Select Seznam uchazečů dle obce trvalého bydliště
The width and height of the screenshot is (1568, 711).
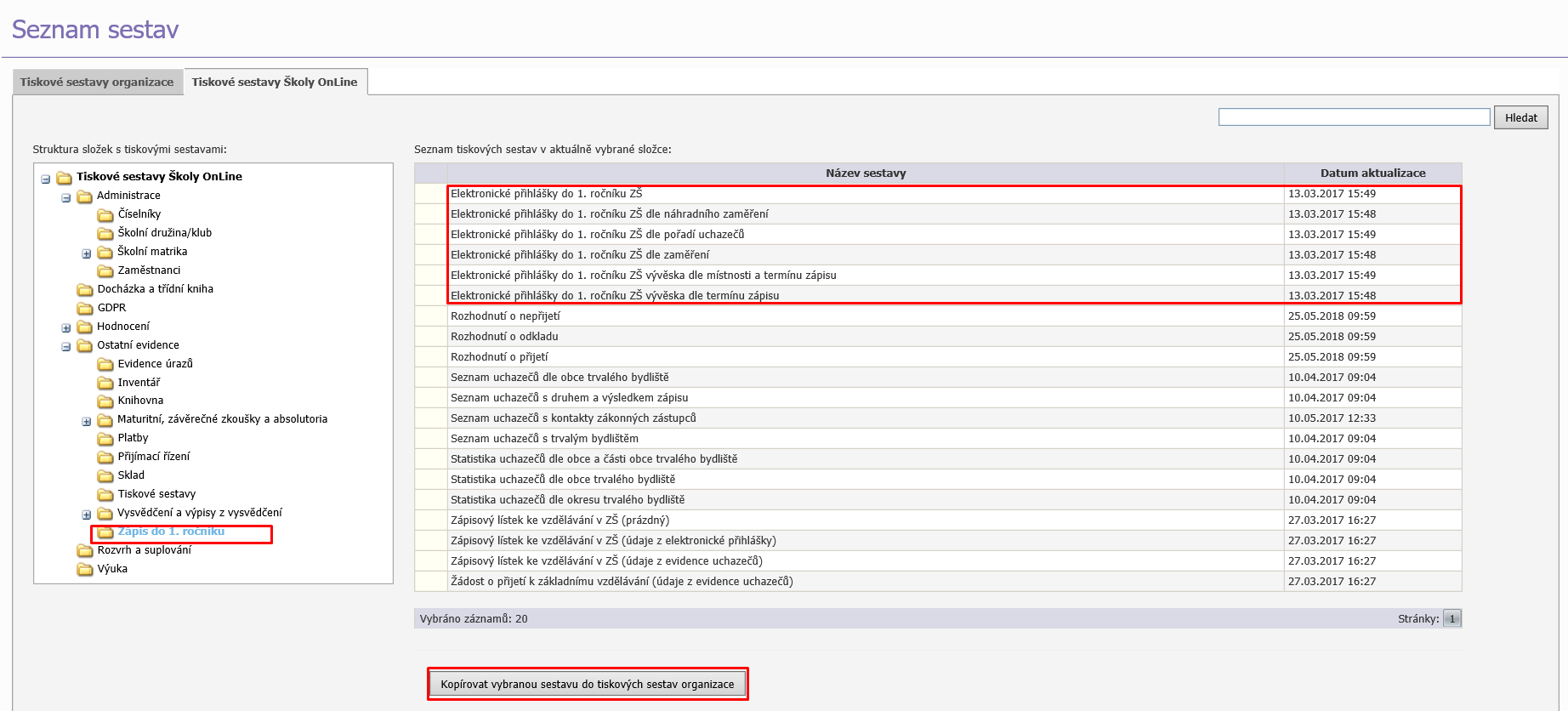point(938,378)
